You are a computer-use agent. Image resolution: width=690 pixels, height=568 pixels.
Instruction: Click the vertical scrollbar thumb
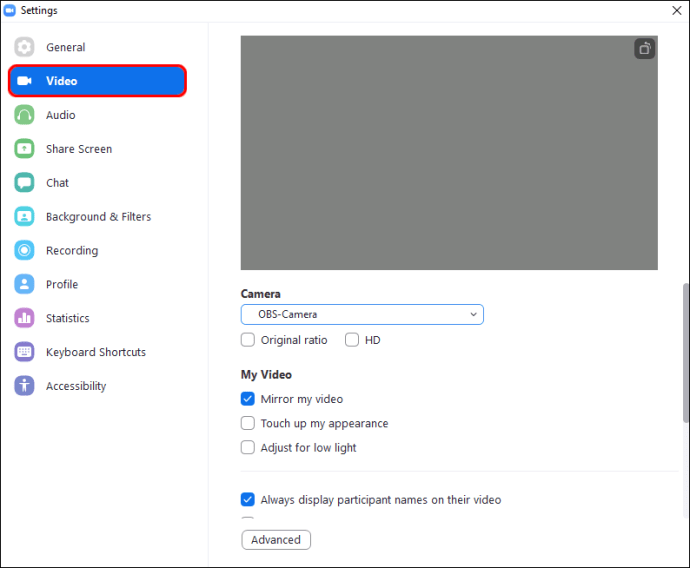click(x=686, y=353)
